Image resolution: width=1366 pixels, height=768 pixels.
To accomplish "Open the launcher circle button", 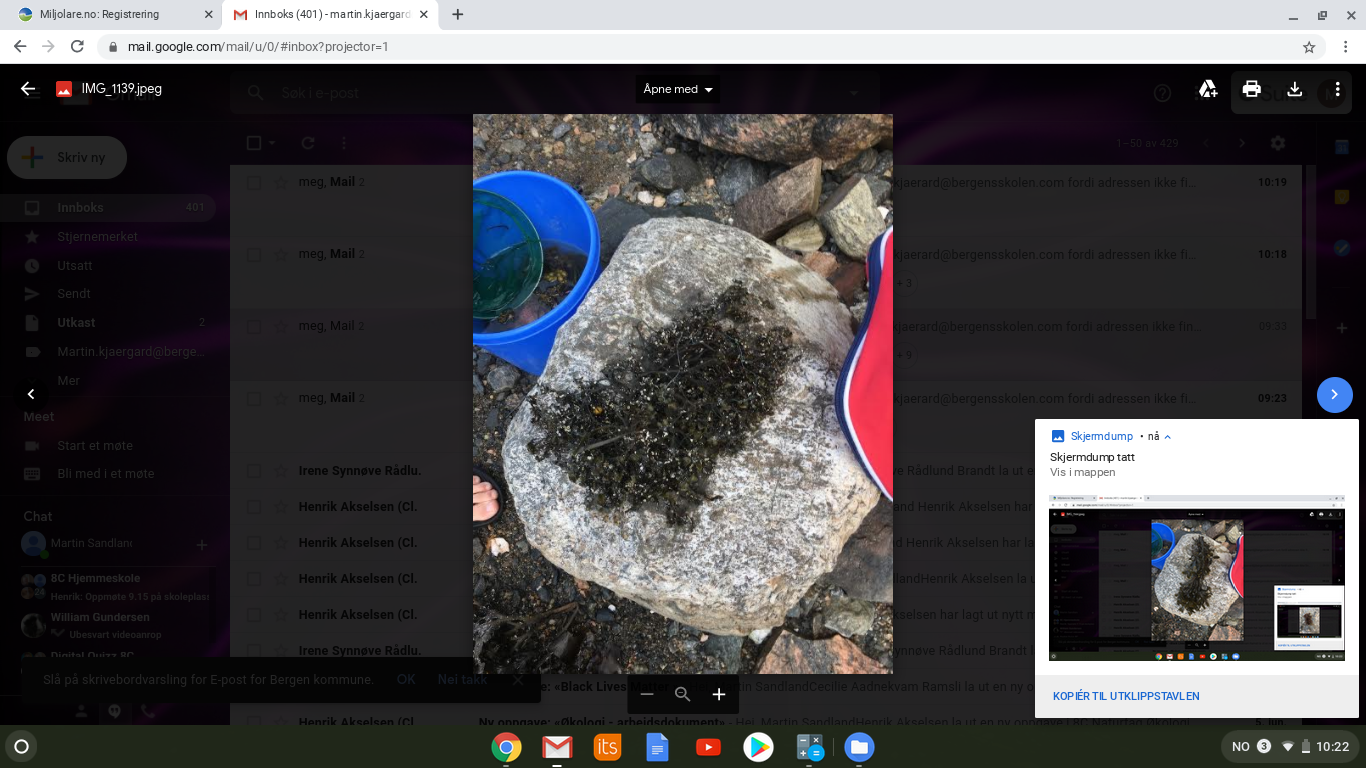I will tap(21, 746).
